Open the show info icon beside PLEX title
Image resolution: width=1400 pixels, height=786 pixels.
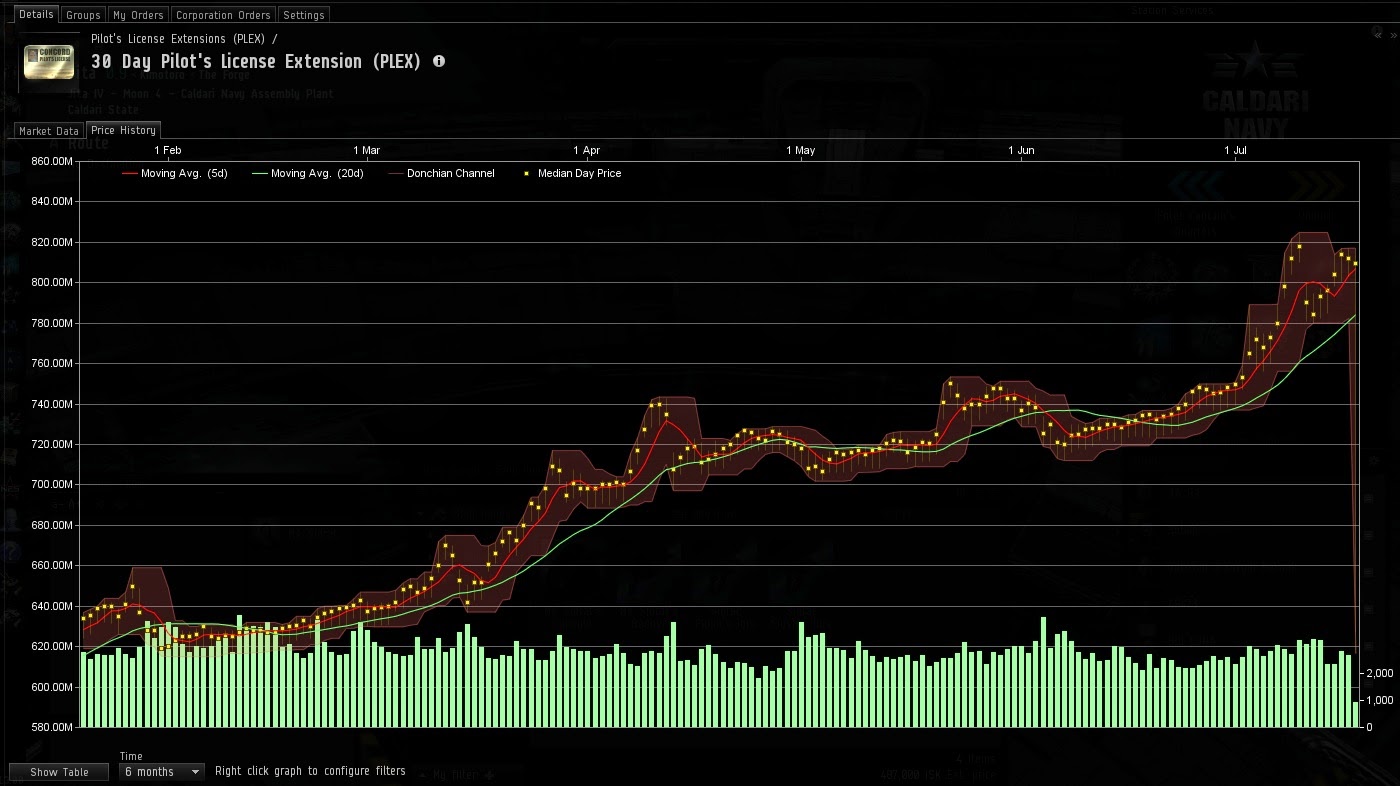click(x=439, y=61)
